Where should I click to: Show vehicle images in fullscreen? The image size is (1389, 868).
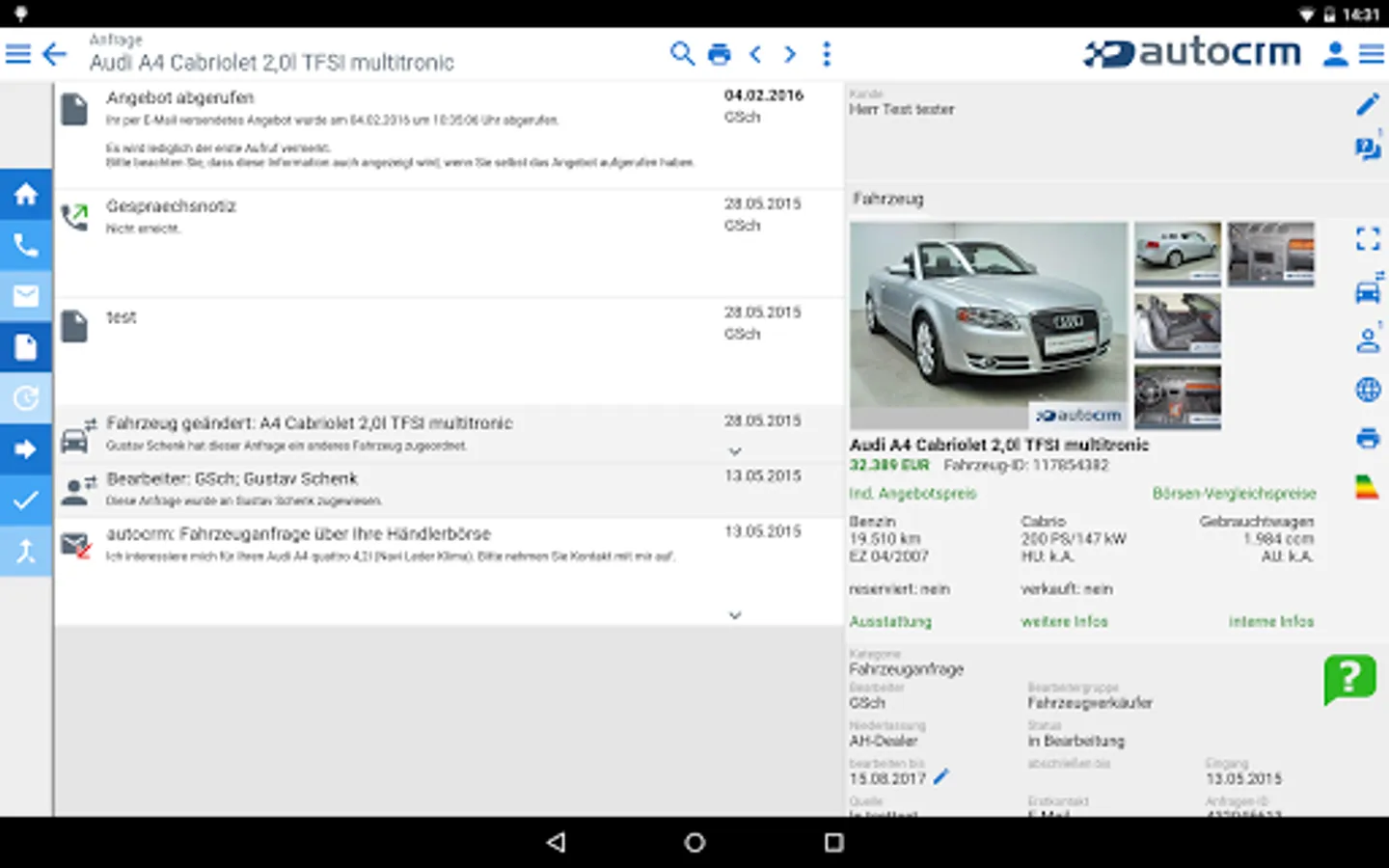click(x=1368, y=238)
